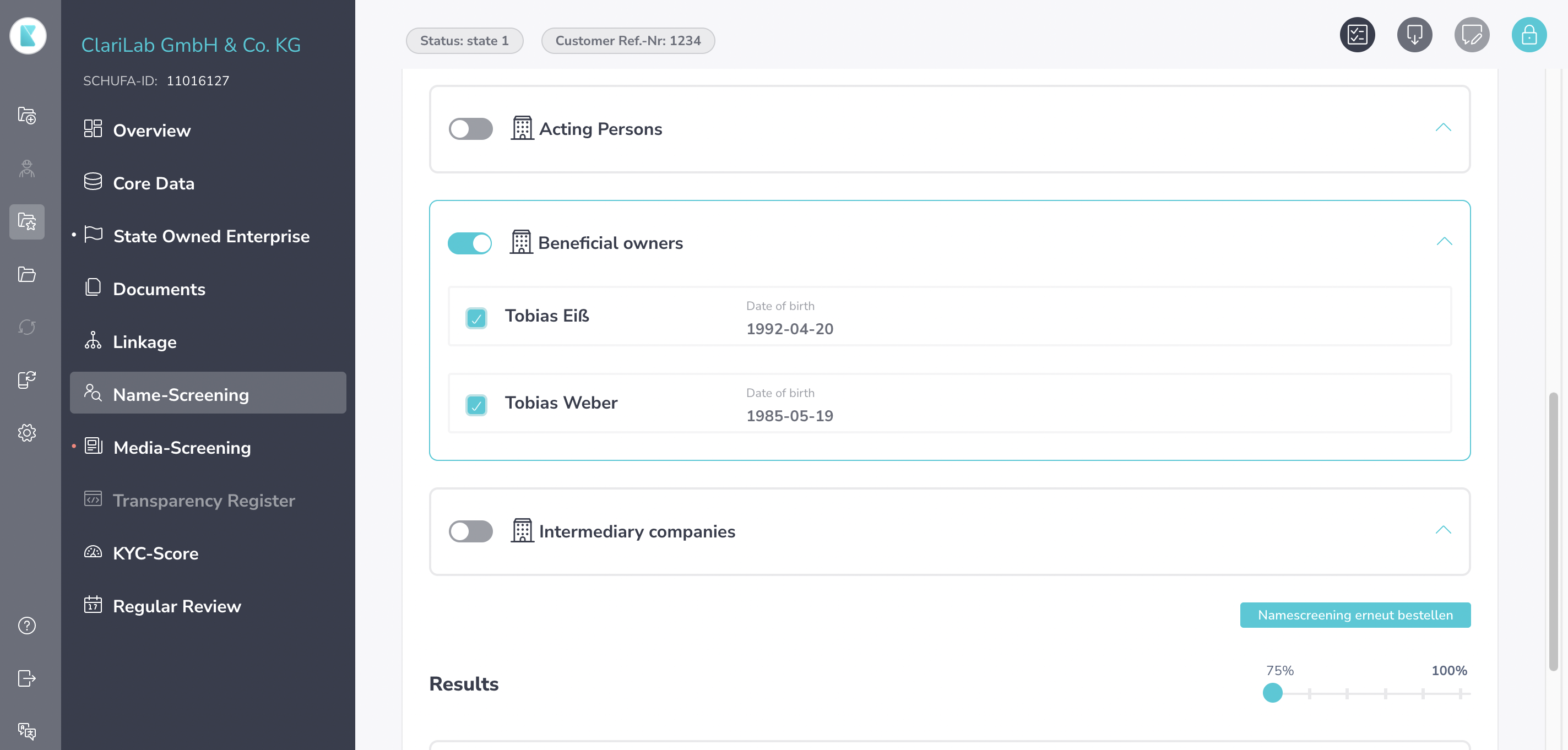1568x750 pixels.
Task: Click the Transparency Register code icon
Action: coord(93,498)
